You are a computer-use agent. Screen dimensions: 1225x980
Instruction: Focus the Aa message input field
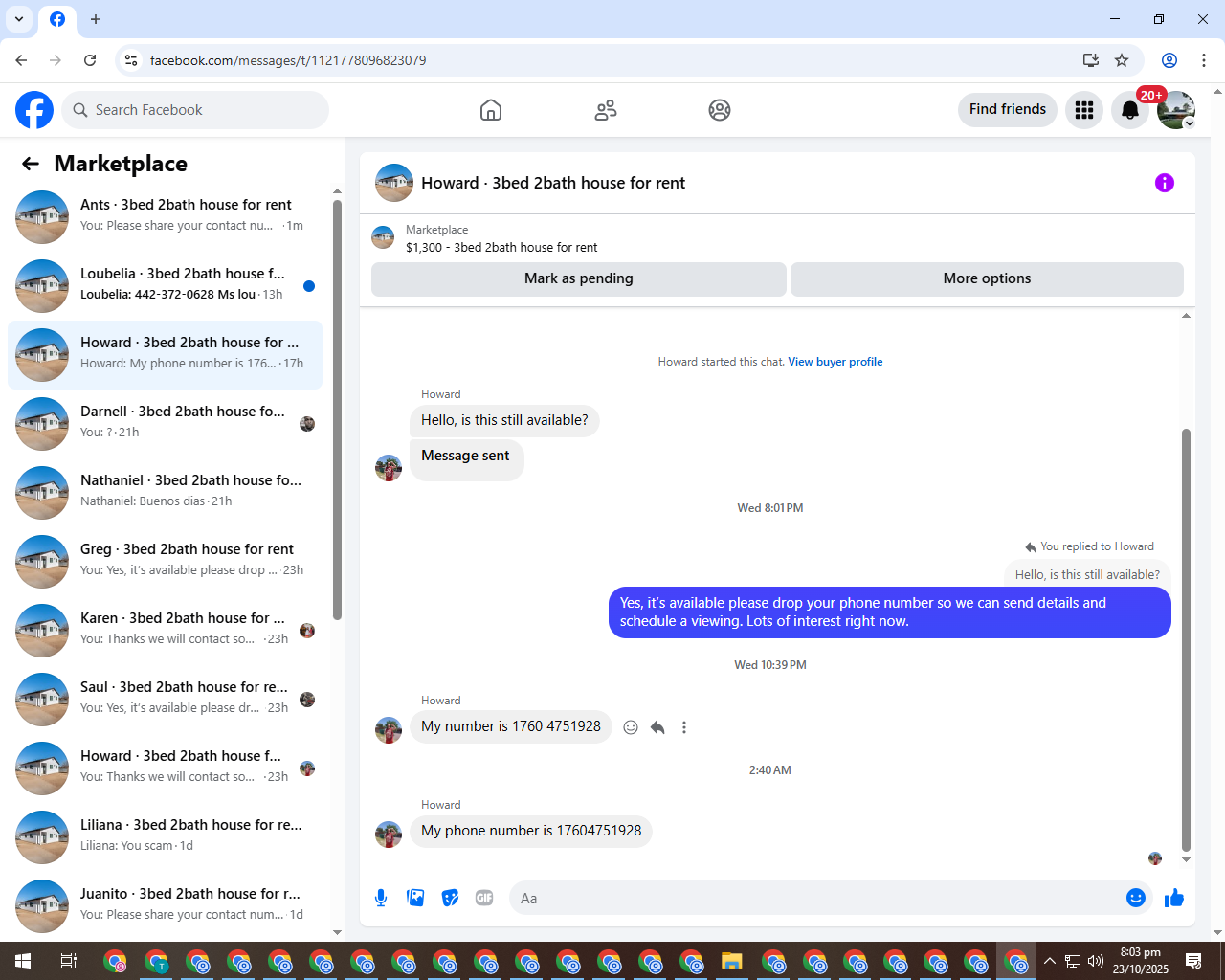click(818, 898)
